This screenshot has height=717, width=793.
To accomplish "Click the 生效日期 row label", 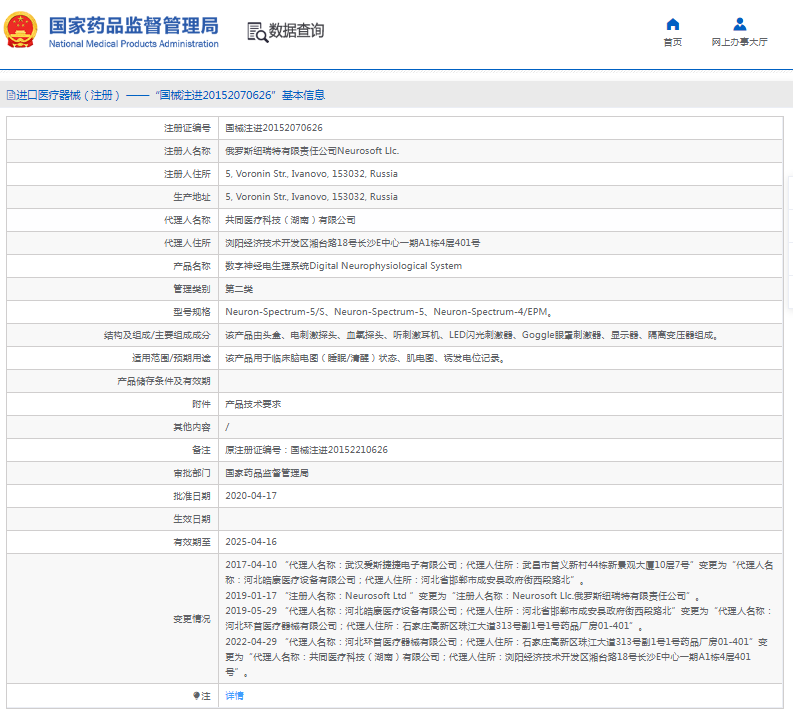I will pos(192,519).
